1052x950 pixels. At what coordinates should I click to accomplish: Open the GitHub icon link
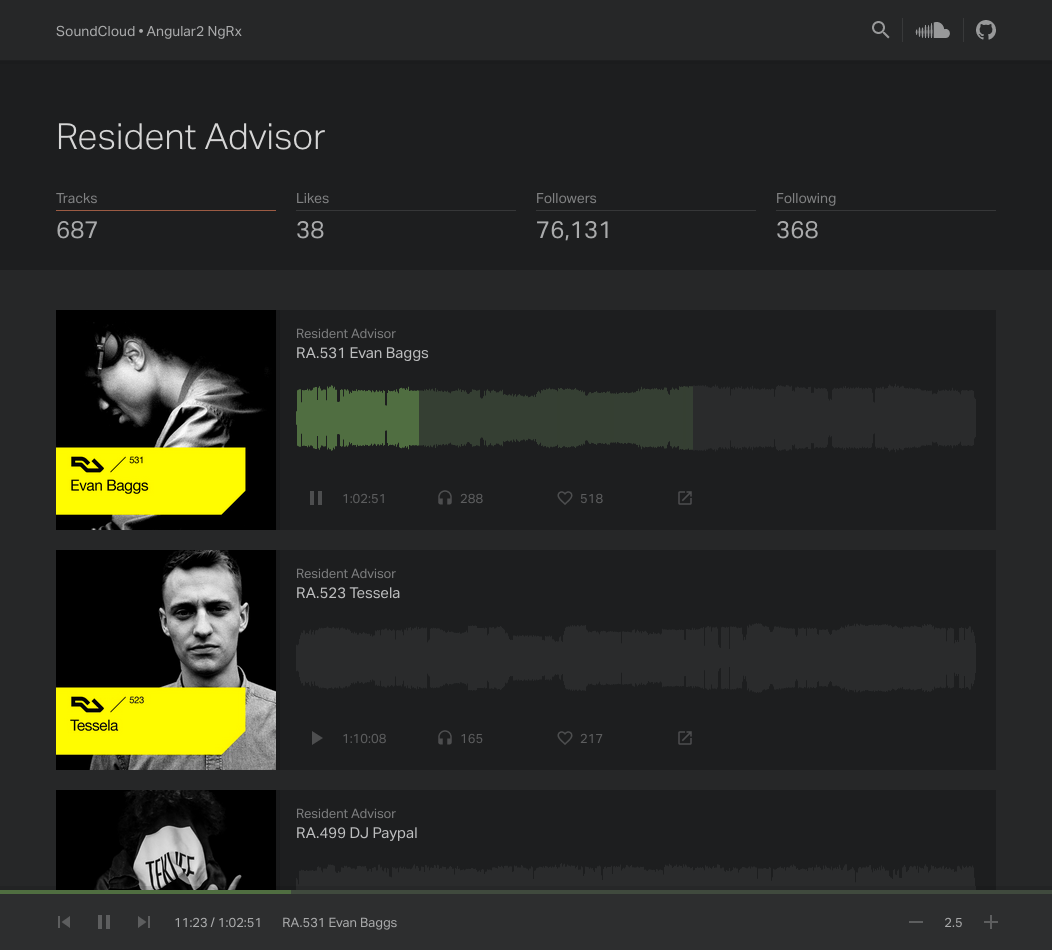(x=986, y=30)
